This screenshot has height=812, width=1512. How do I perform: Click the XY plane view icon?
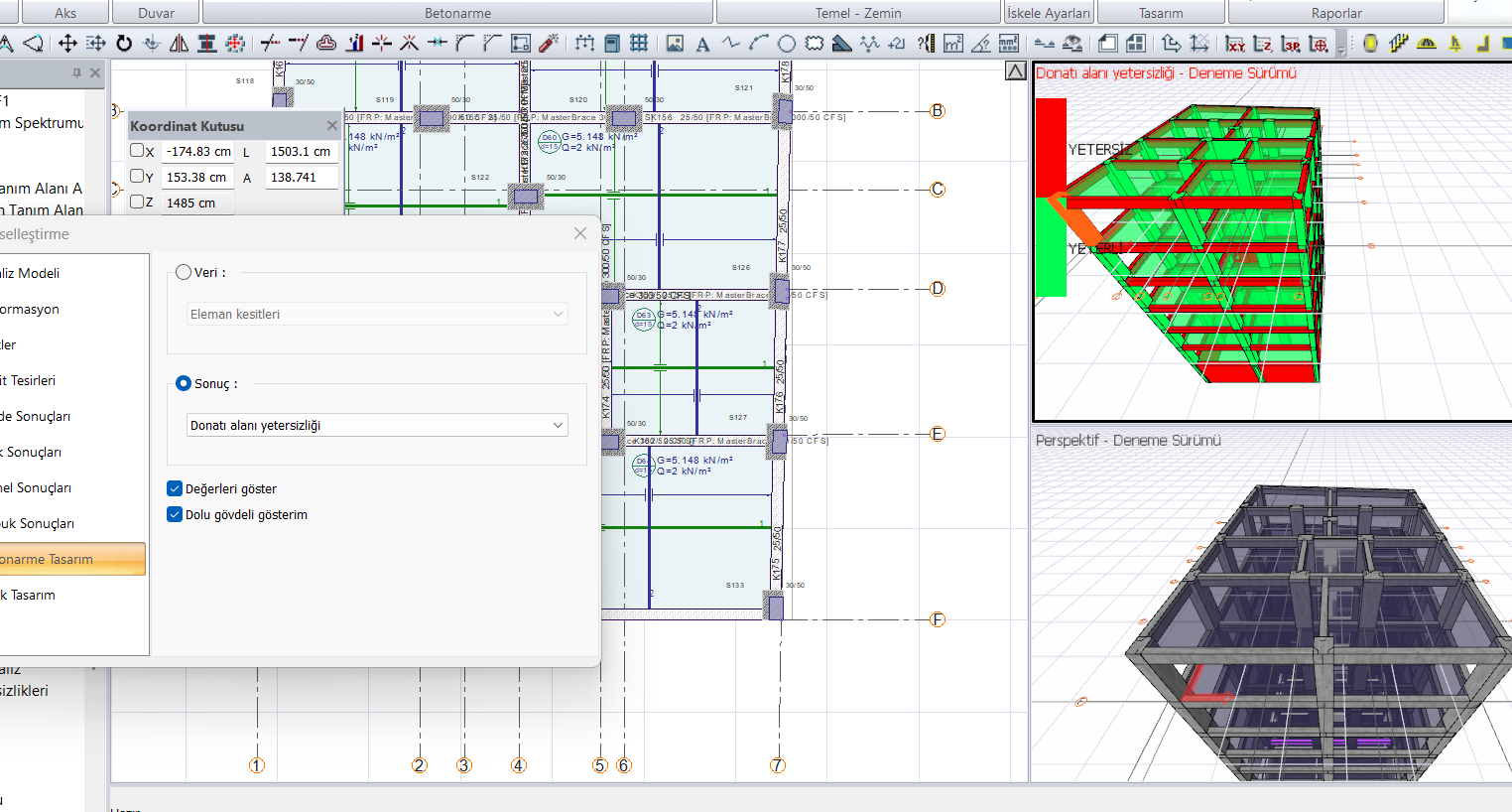[1235, 44]
